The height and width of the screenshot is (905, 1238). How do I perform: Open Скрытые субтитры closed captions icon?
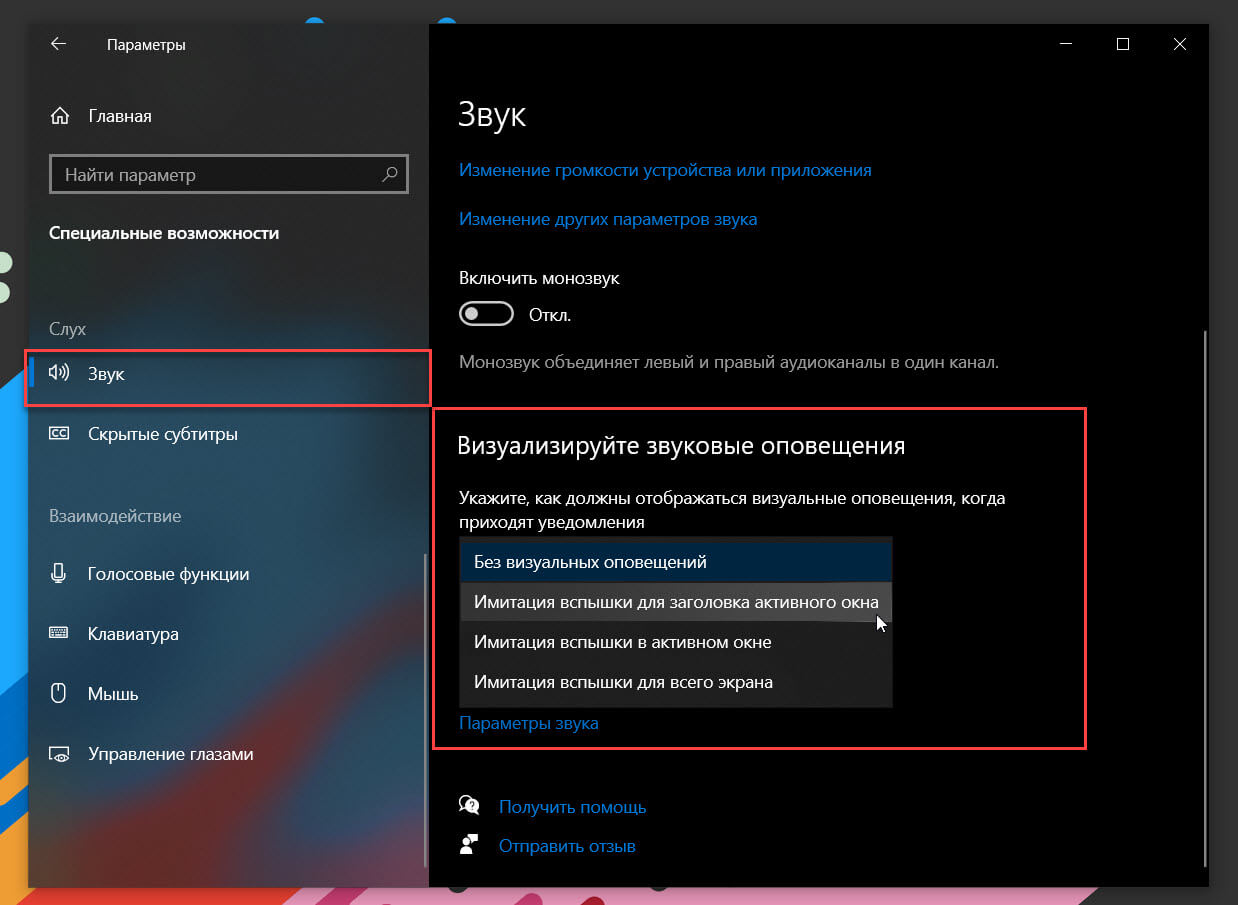point(59,434)
